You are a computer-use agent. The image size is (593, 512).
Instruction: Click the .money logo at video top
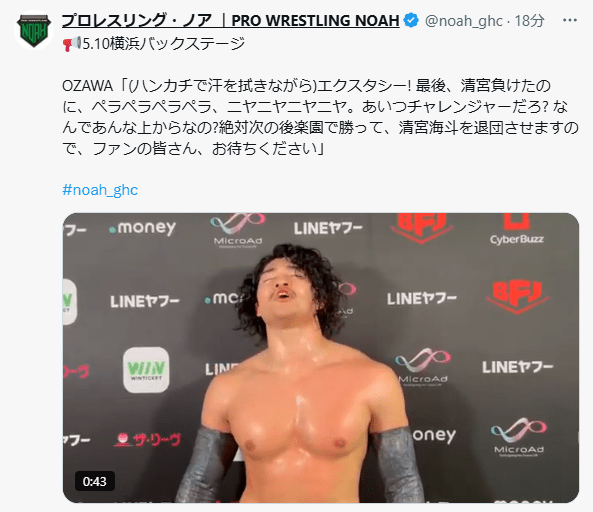[142, 228]
